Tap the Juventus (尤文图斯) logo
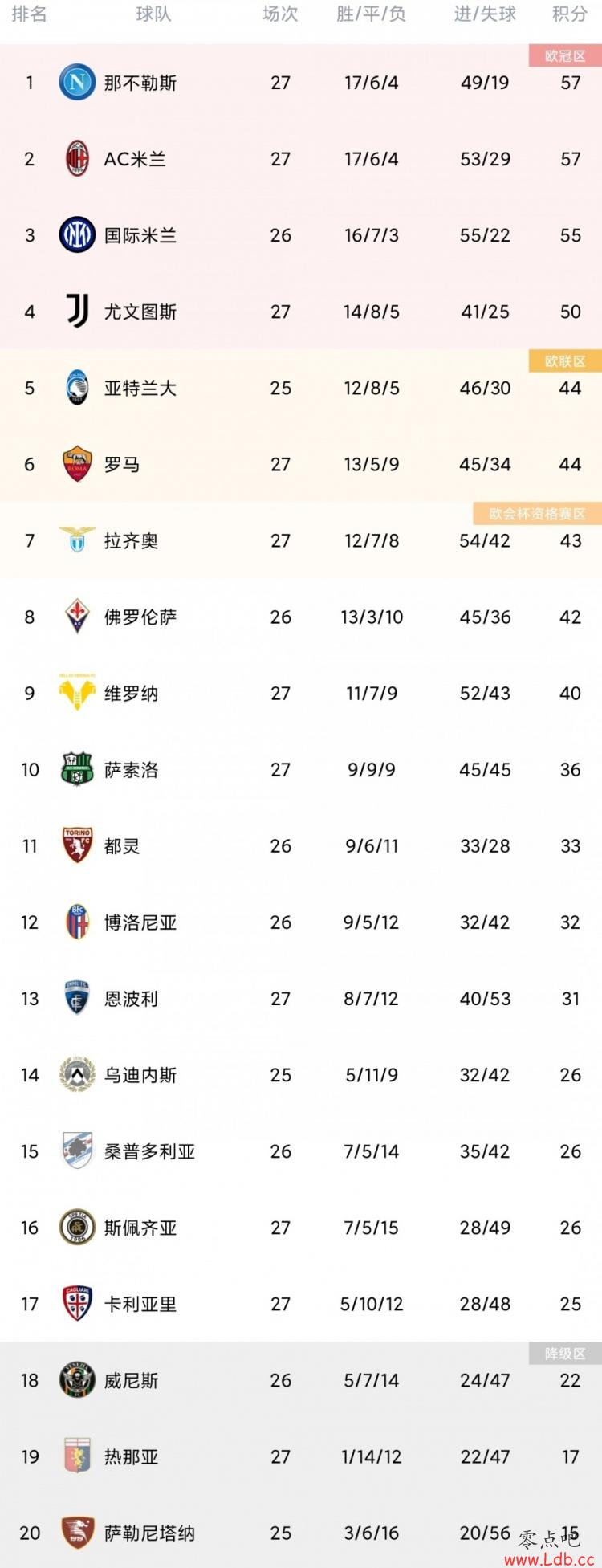The width and height of the screenshot is (602, 1568). (x=77, y=312)
